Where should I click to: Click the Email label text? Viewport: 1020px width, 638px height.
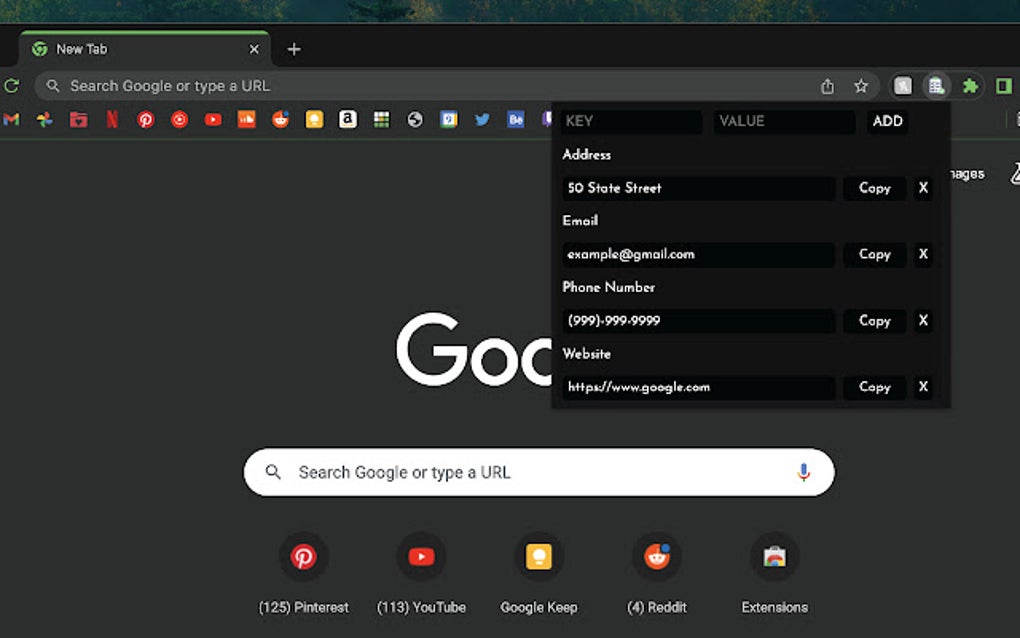point(580,221)
